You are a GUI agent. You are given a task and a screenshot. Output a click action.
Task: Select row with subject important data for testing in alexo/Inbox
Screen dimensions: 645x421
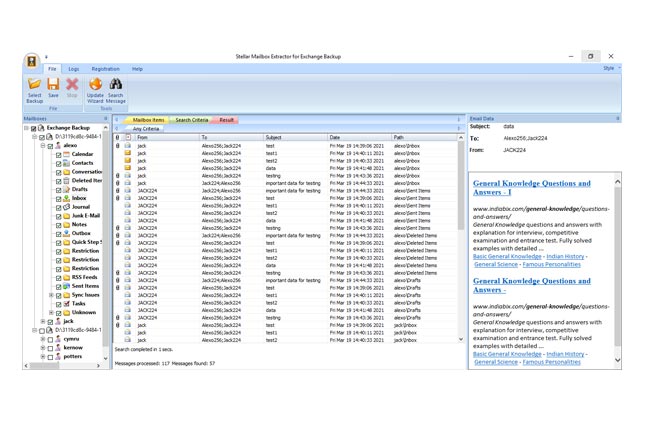pyautogui.click(x=286, y=183)
